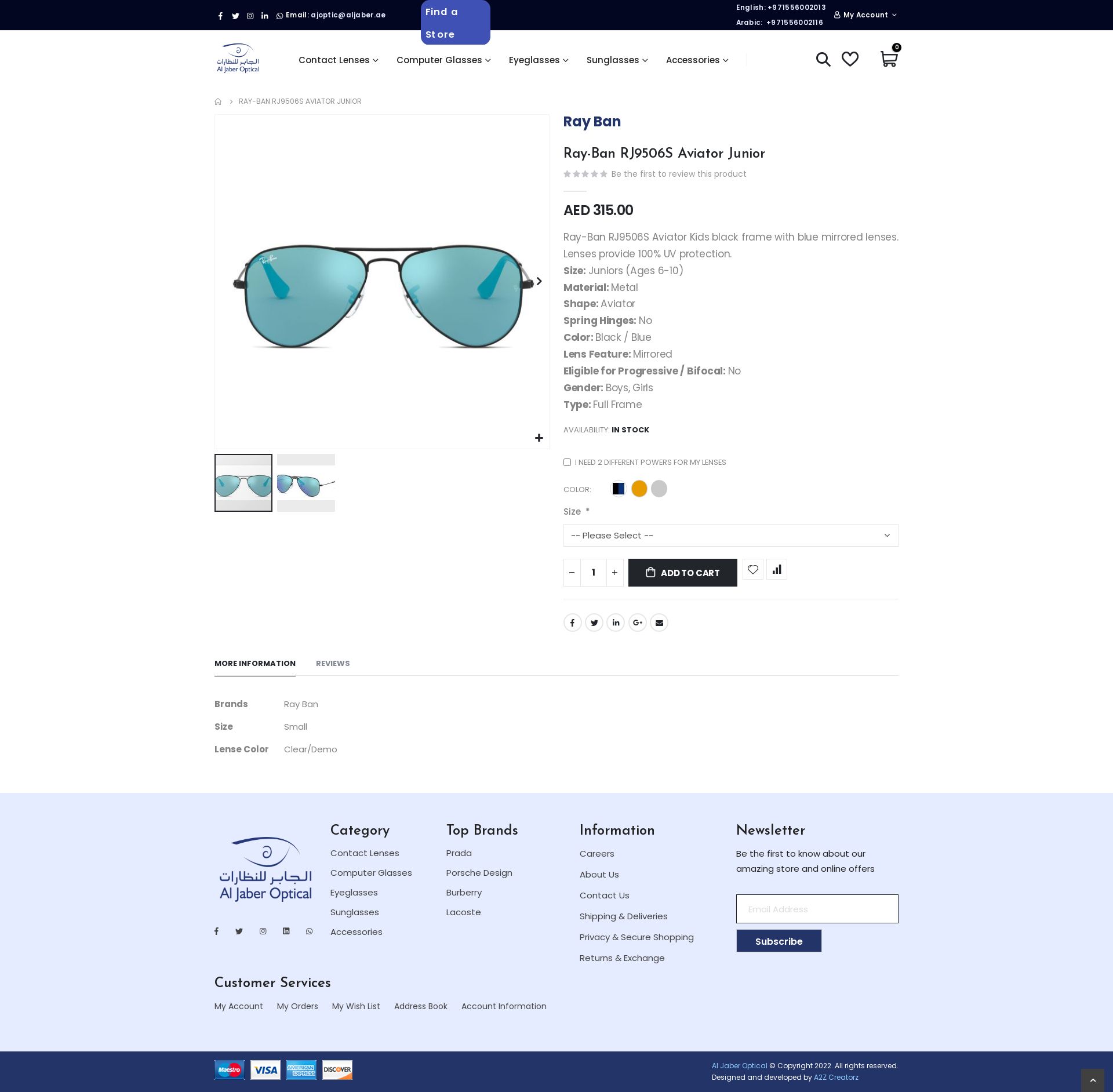Viewport: 1113px width, 1092px height.
Task: Click A2Z Creatorz developer link
Action: pos(836,1078)
